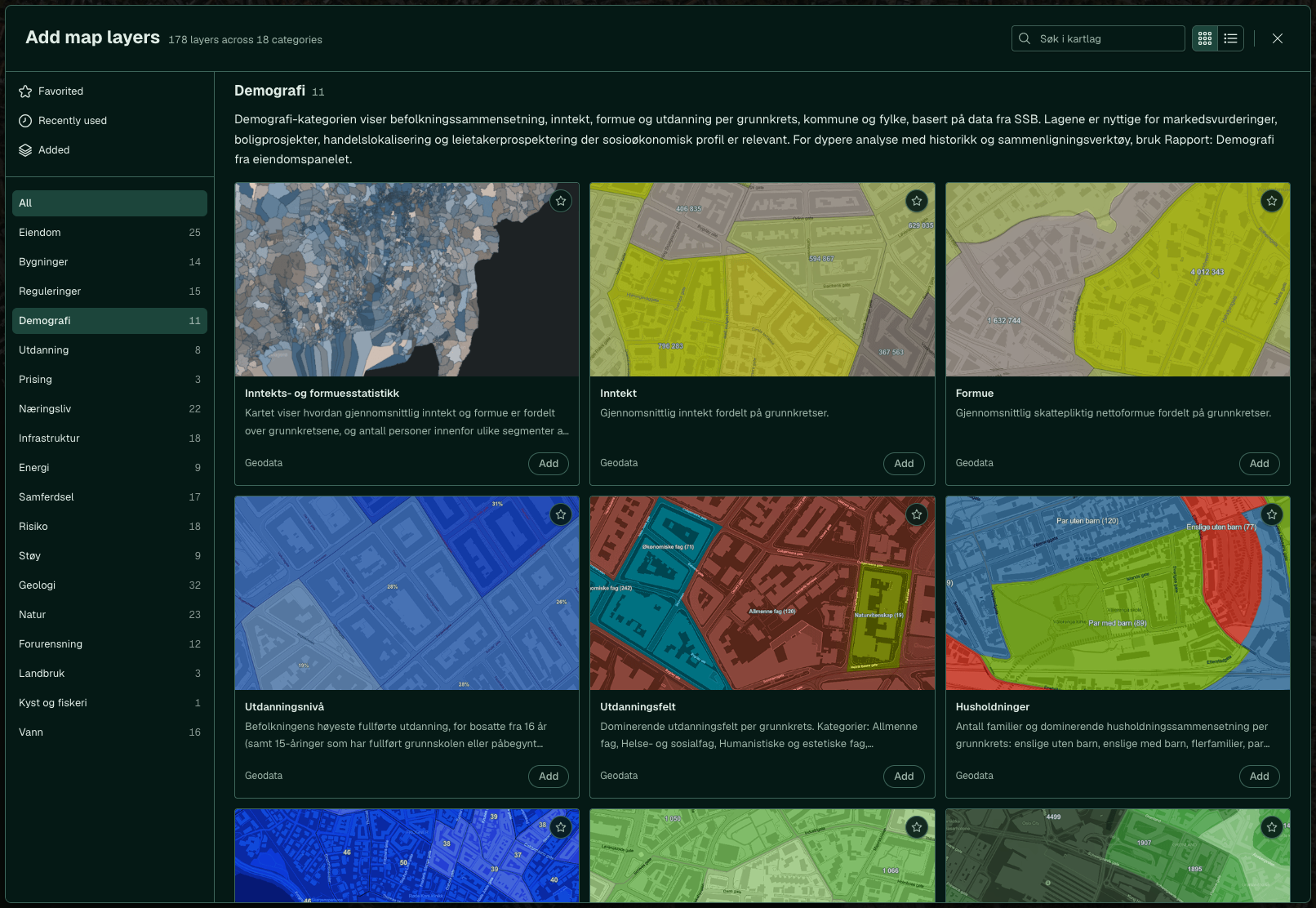Select the Demografi category
The height and width of the screenshot is (908, 1316).
coord(109,321)
